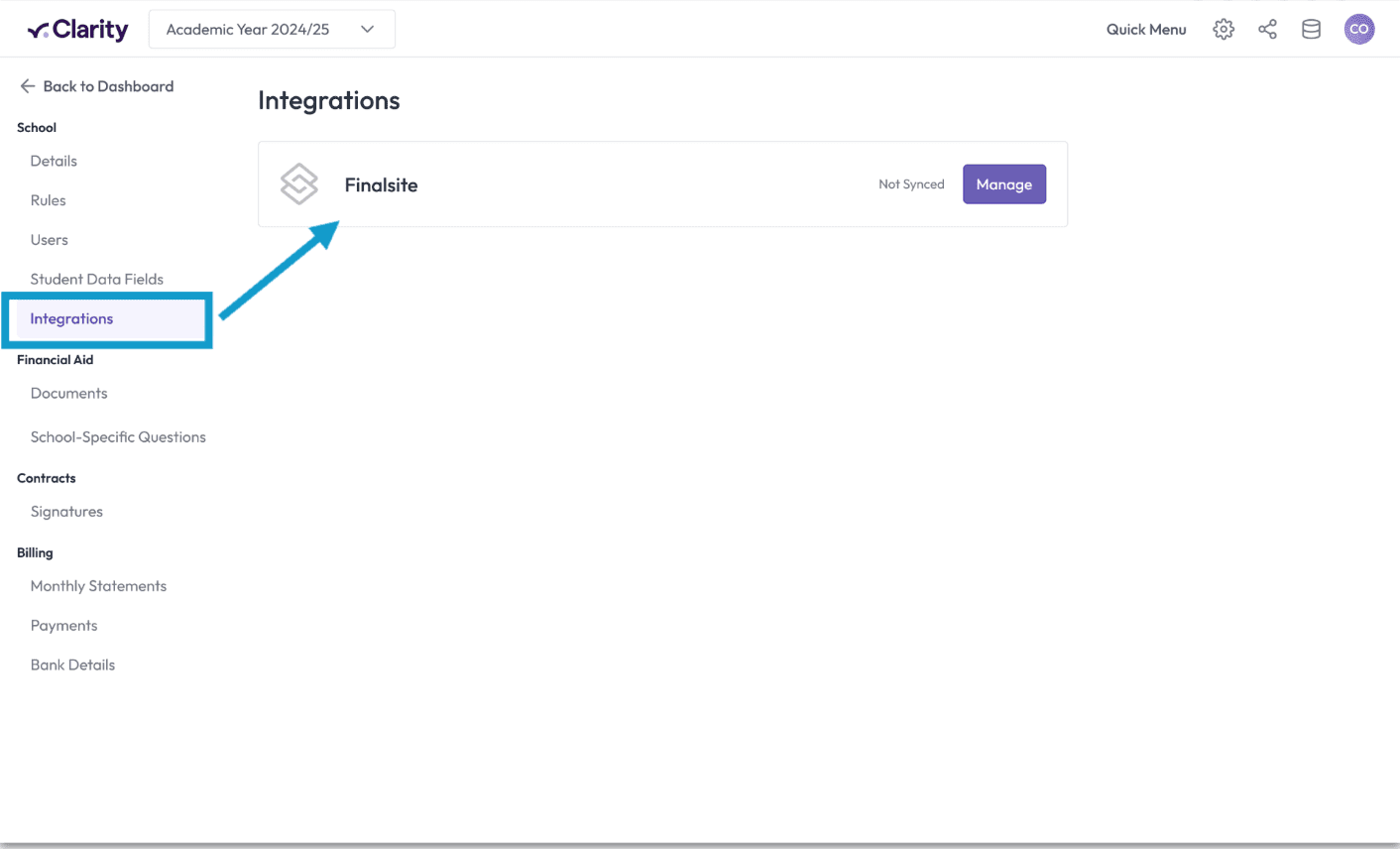Click the chevron on the academic year selector
This screenshot has width=1400, height=849.
(368, 29)
